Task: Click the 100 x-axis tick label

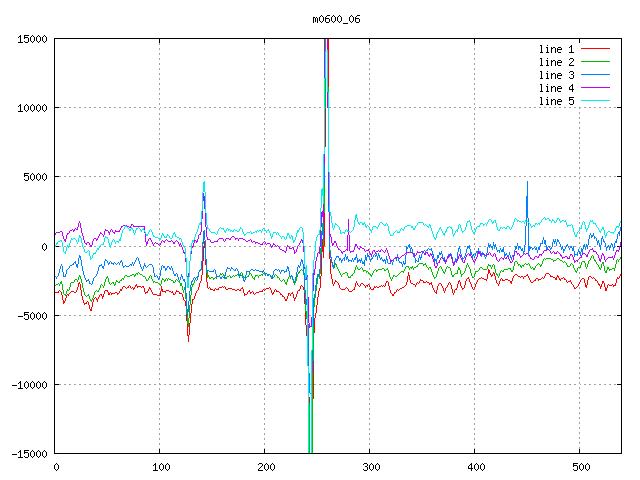Action: pos(160,467)
